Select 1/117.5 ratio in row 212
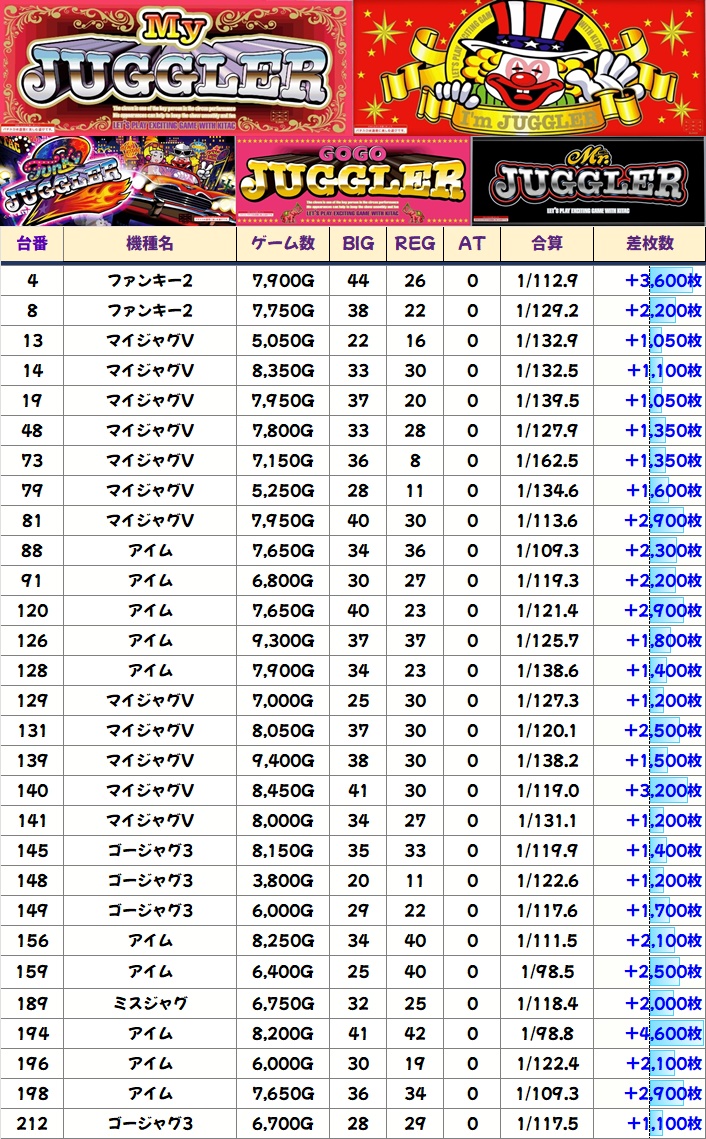This screenshot has width=706, height=1139. [548, 1122]
